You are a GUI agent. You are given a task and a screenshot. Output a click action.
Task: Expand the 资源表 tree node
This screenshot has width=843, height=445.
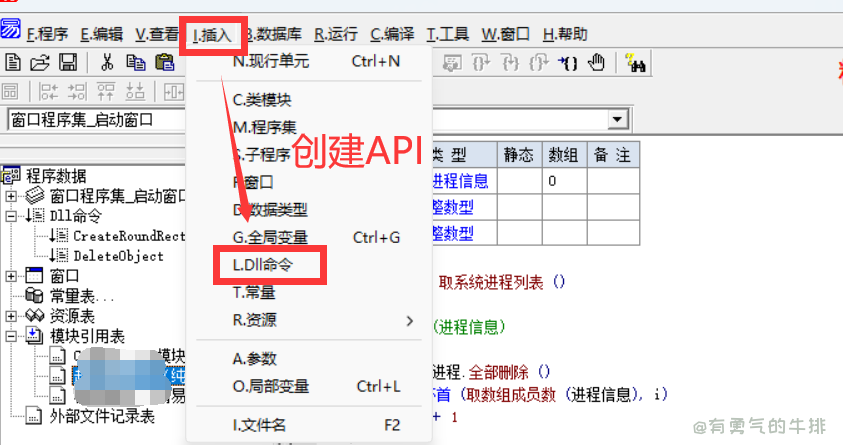(x=12, y=315)
